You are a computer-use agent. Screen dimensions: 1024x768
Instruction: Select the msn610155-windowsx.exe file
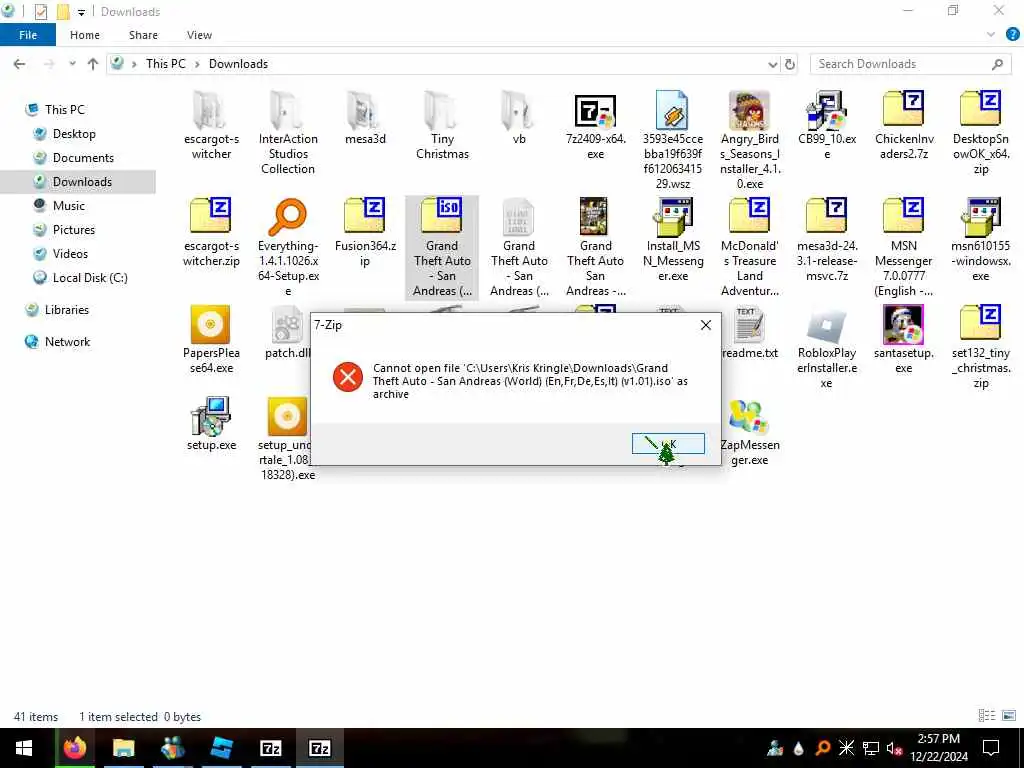981,240
